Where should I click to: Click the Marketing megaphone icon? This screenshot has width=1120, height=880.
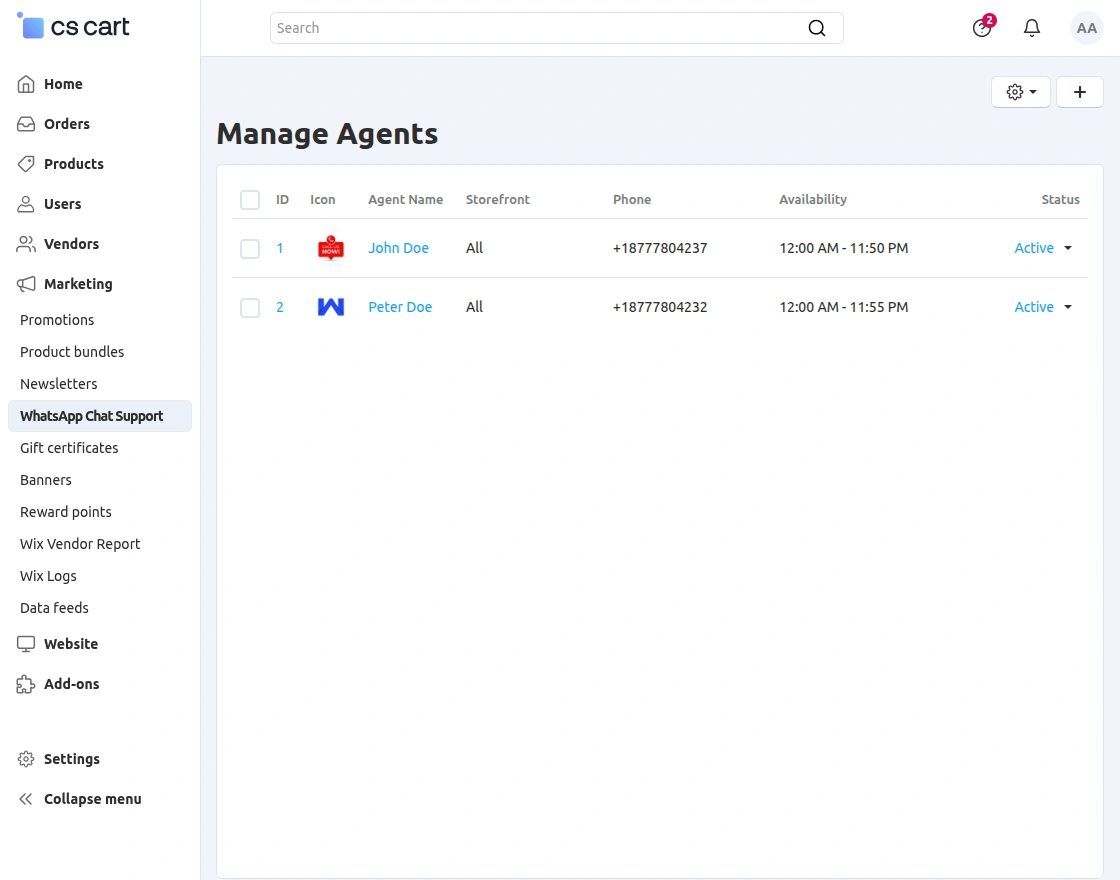[26, 284]
